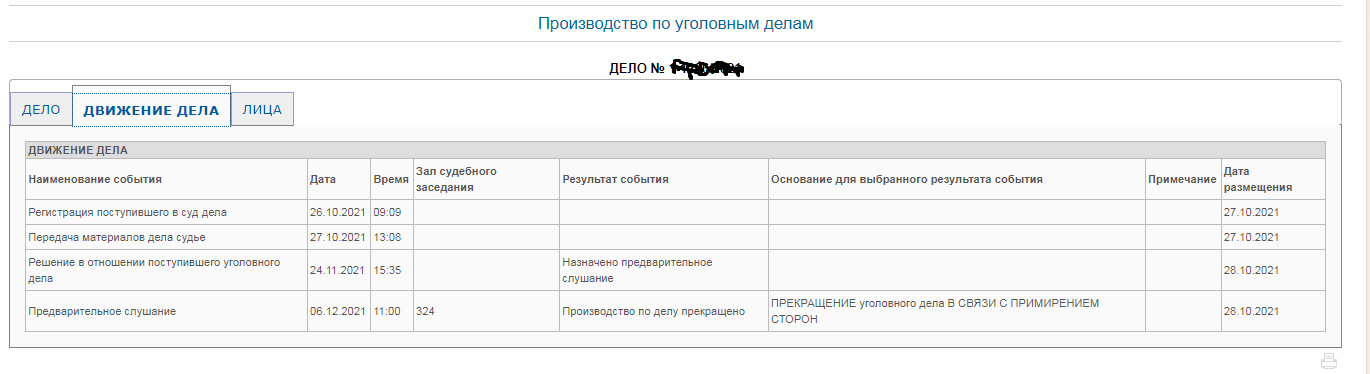This screenshot has width=1370, height=374.
Task: Click the Время column header
Action: click(391, 180)
